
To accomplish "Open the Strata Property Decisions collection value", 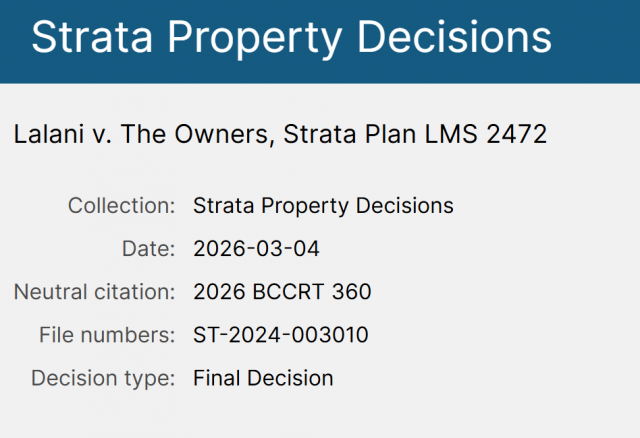I will point(323,206).
